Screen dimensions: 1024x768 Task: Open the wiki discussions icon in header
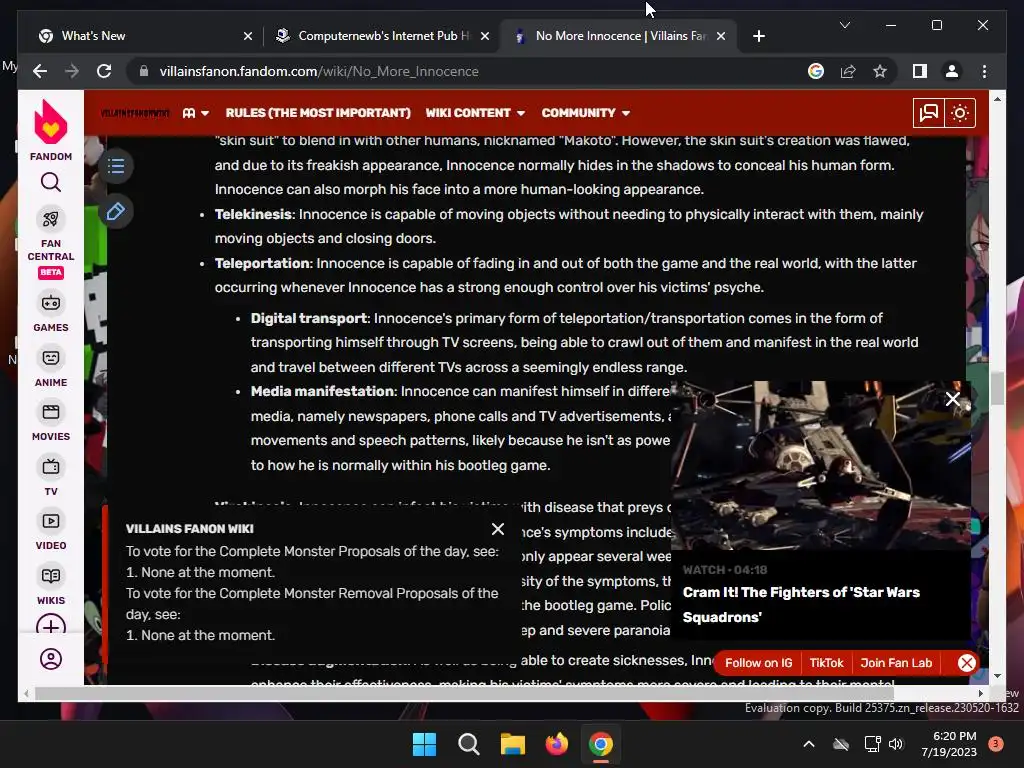pos(929,113)
